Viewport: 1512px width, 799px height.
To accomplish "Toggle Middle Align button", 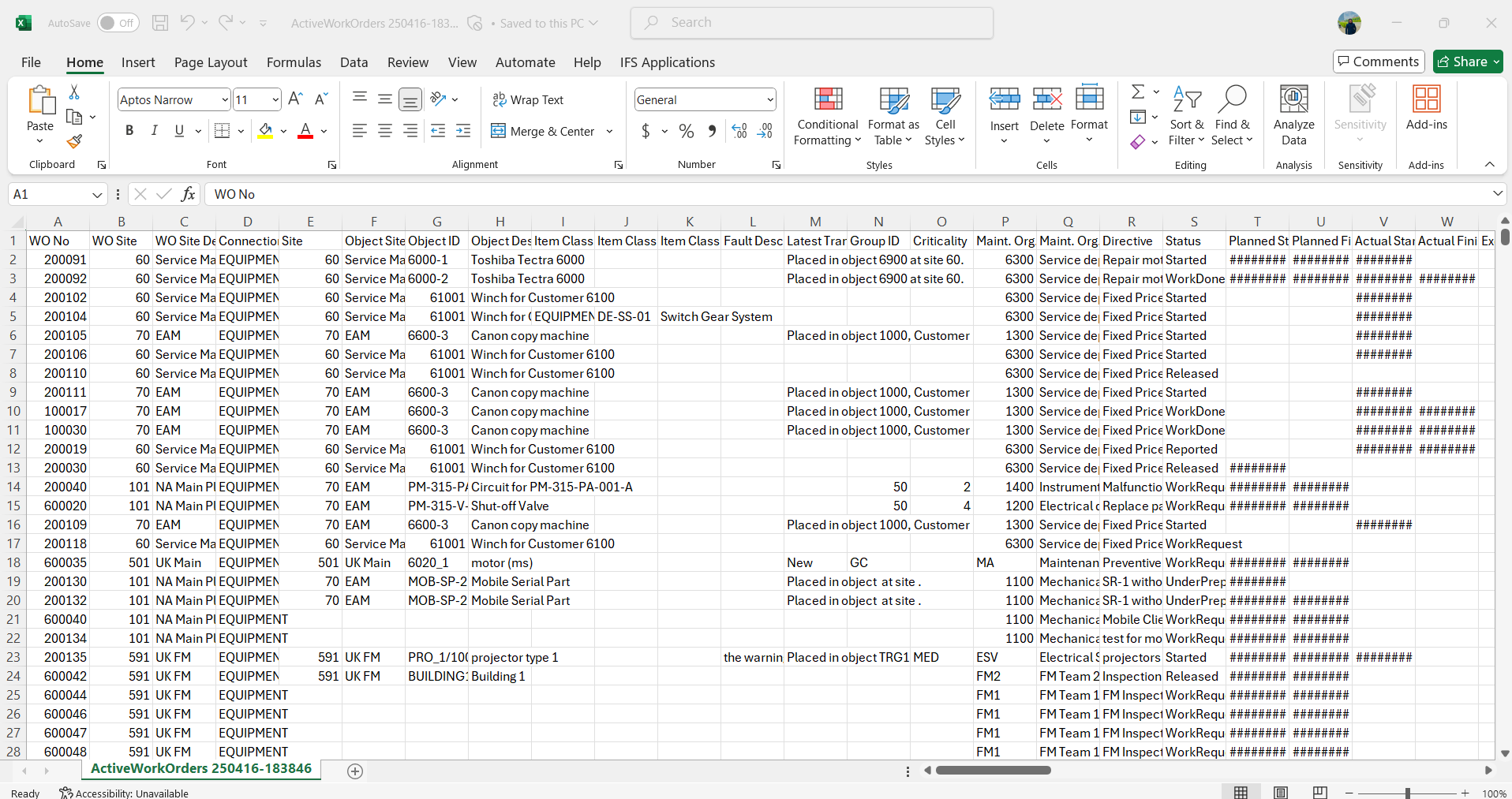I will point(385,99).
